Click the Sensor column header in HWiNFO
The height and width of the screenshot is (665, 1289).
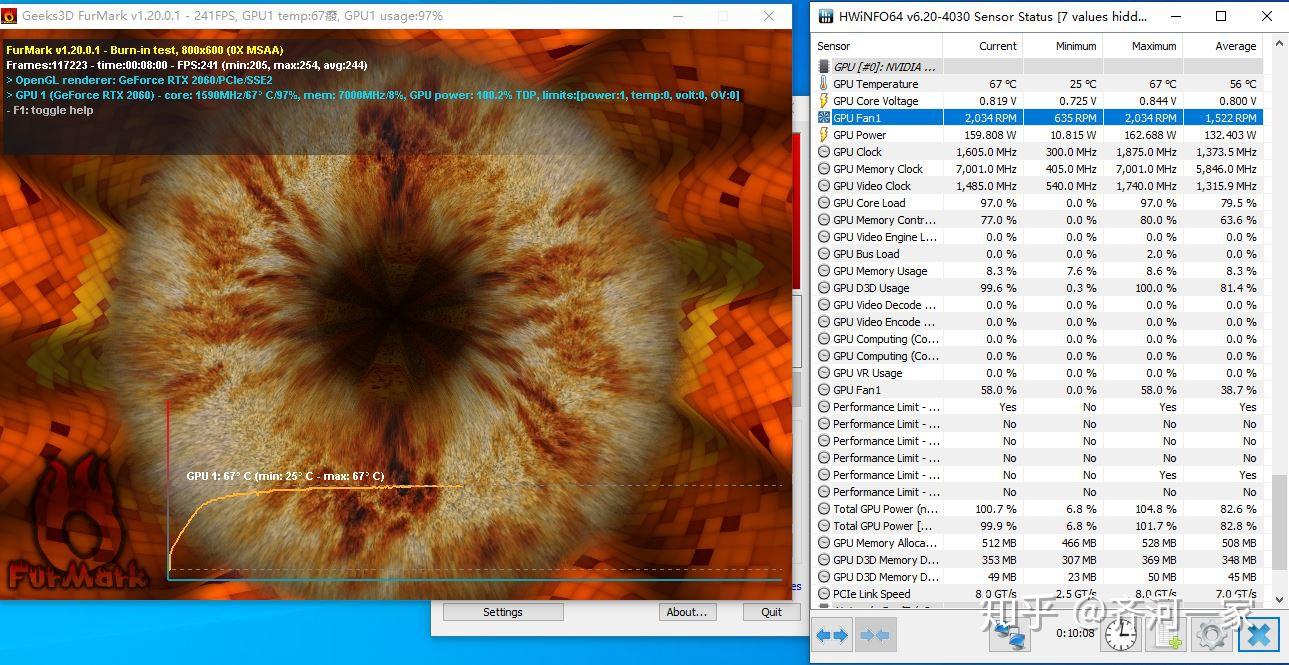877,46
